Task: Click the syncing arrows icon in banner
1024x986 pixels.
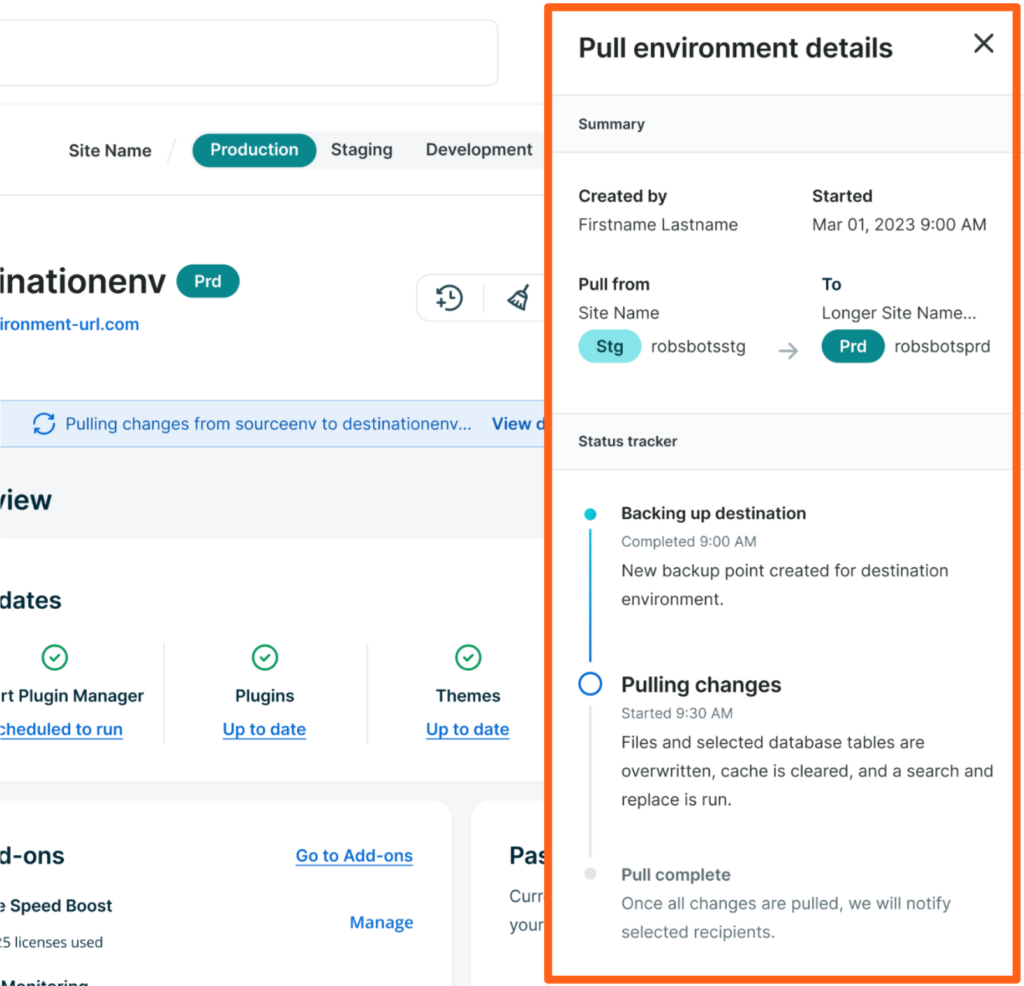Action: pos(44,424)
